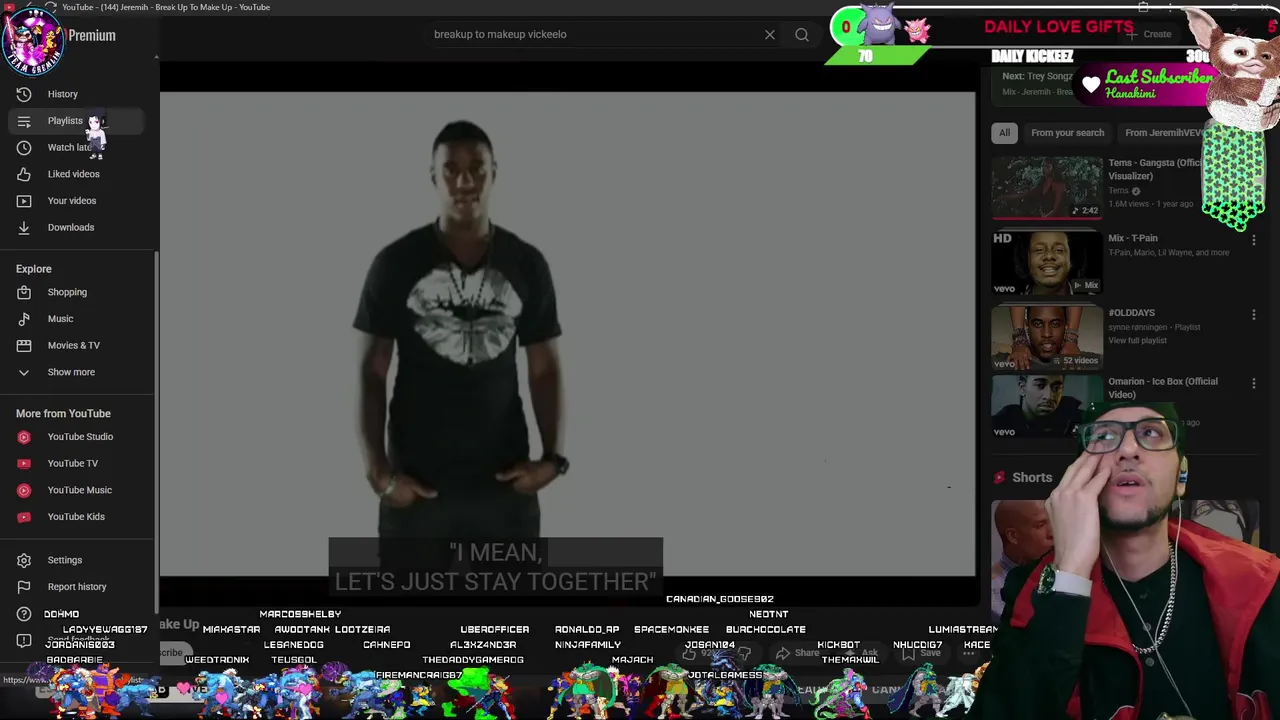Click the Mix - T-Pain title
Screen dimensions: 1280x720
(x=1133, y=238)
